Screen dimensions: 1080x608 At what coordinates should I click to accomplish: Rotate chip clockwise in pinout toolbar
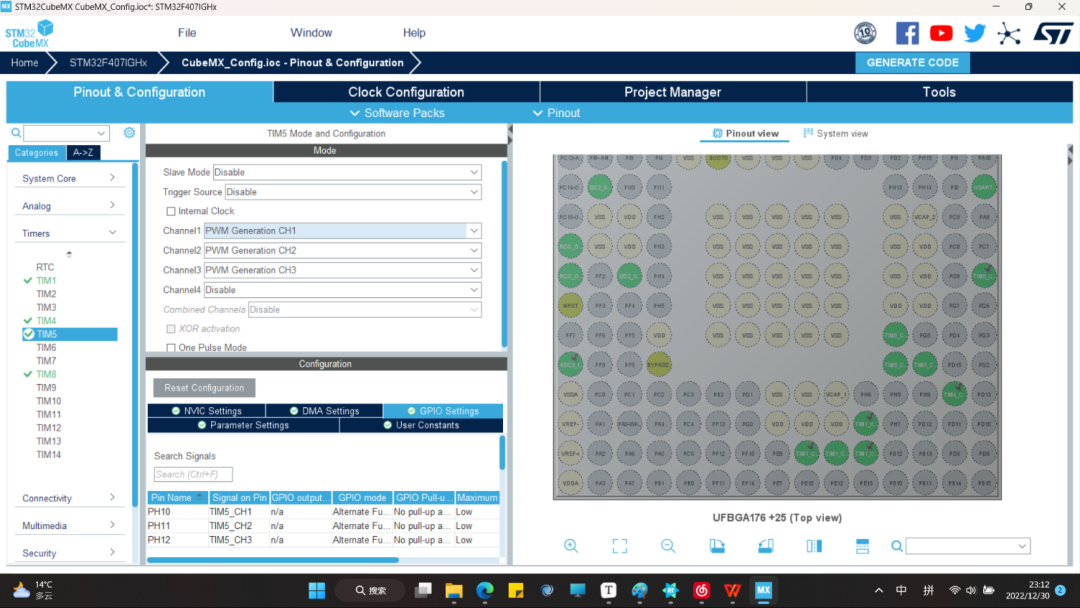(x=717, y=546)
